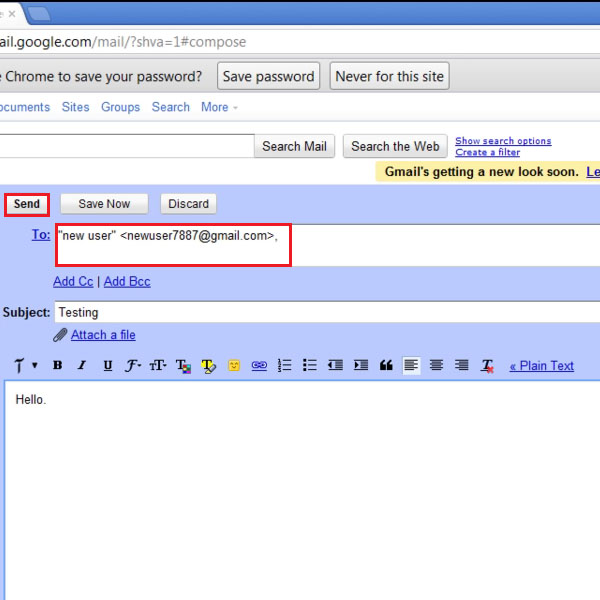This screenshot has height=600, width=600.
Task: Open the Text Color picker
Action: click(183, 366)
